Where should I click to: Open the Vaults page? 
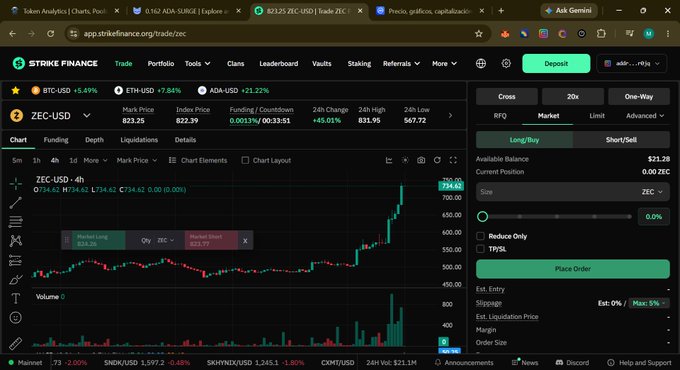[321, 63]
